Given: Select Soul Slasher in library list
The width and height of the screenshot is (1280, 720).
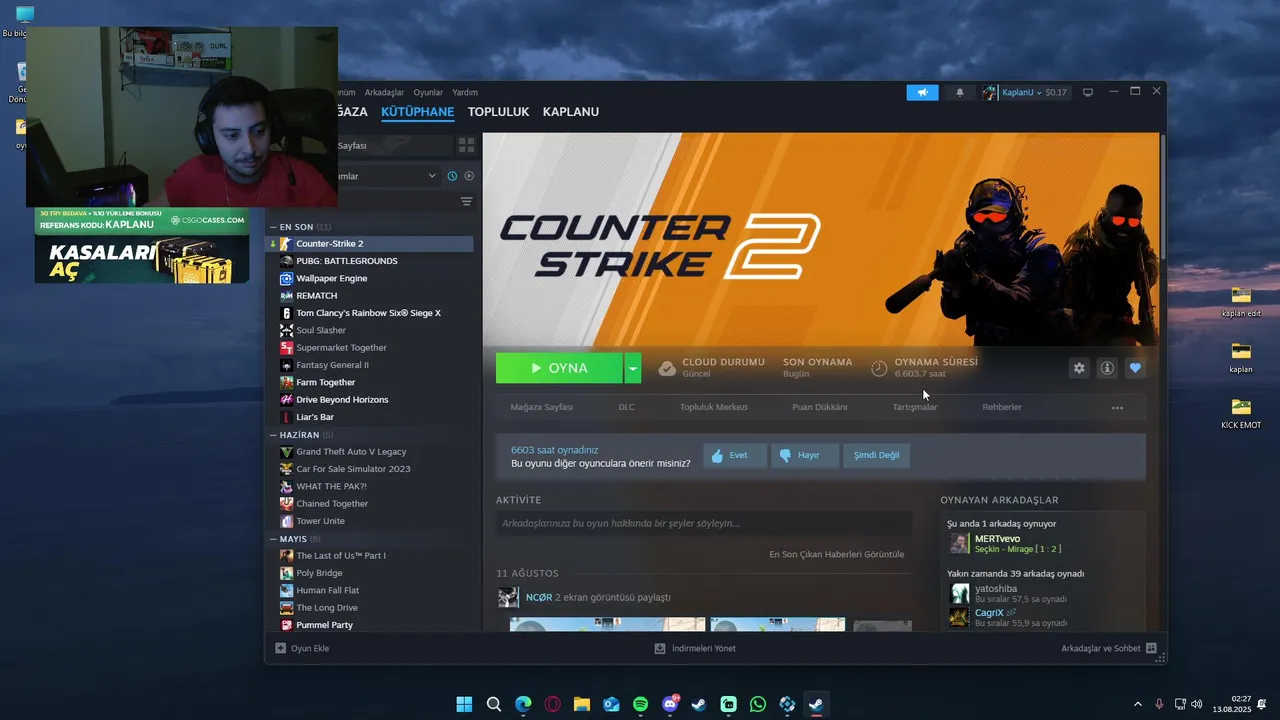Looking at the screenshot, I should 371,330.
